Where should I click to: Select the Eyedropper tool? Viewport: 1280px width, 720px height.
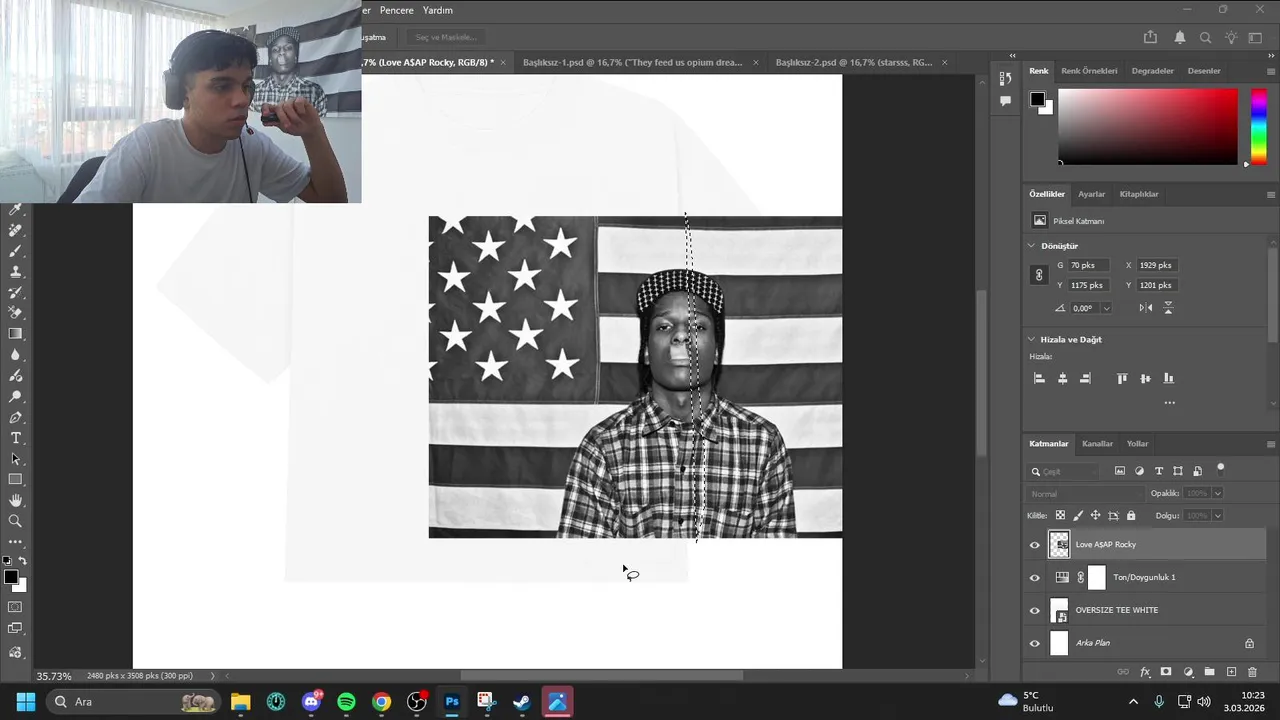pyautogui.click(x=15, y=209)
